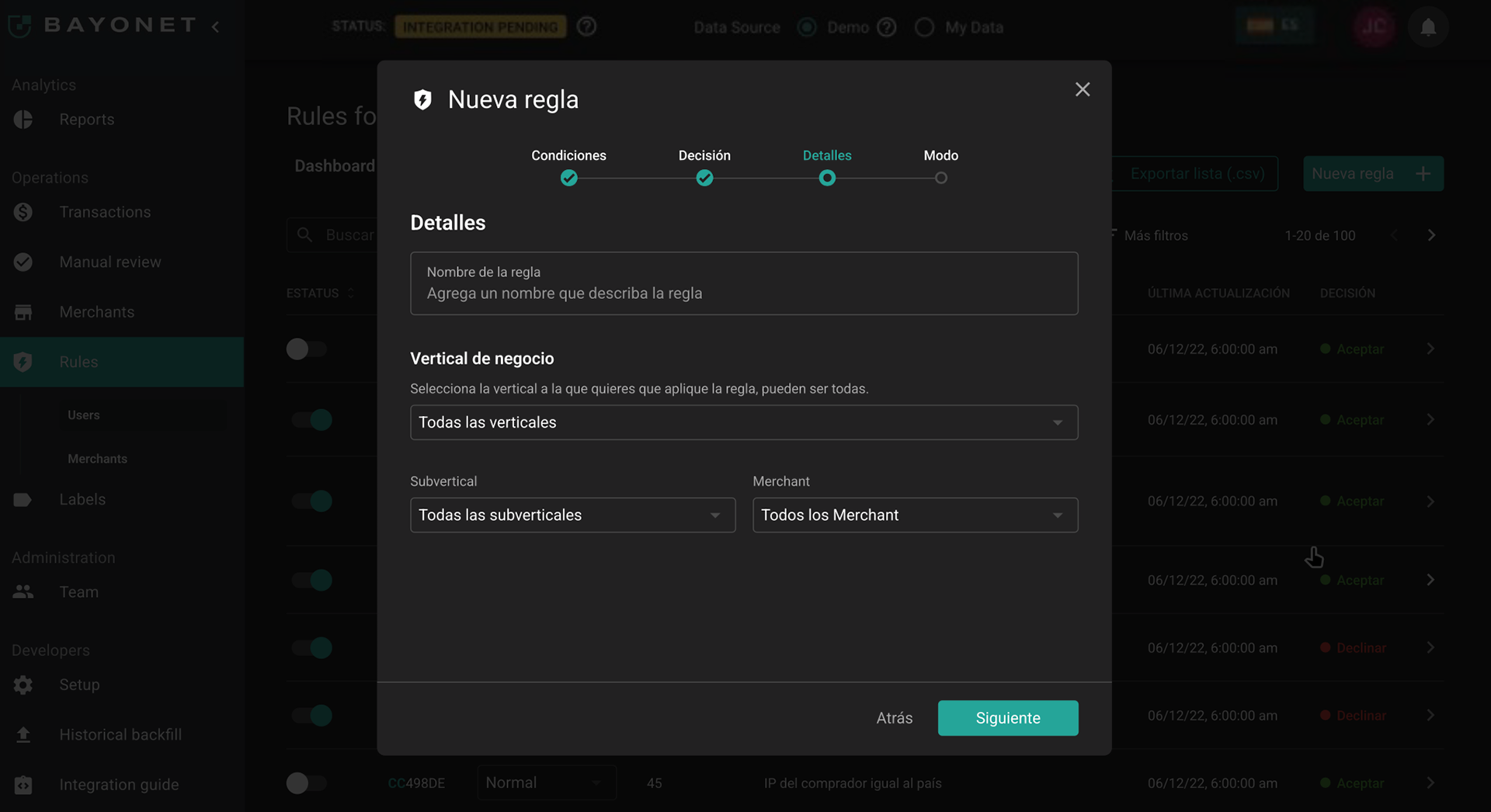Image resolution: width=1491 pixels, height=812 pixels.
Task: Click the Bayonet logo
Action: (103, 26)
